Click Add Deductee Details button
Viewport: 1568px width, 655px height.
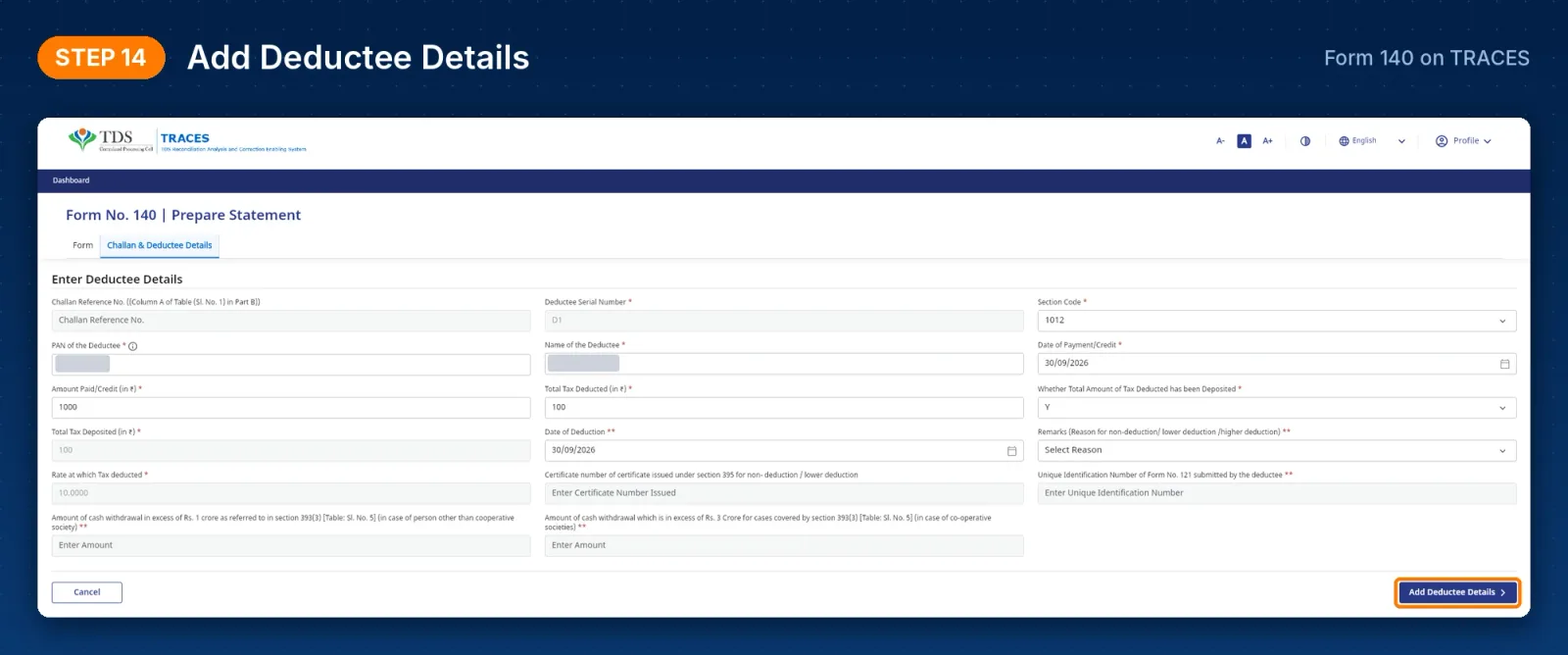(x=1457, y=592)
